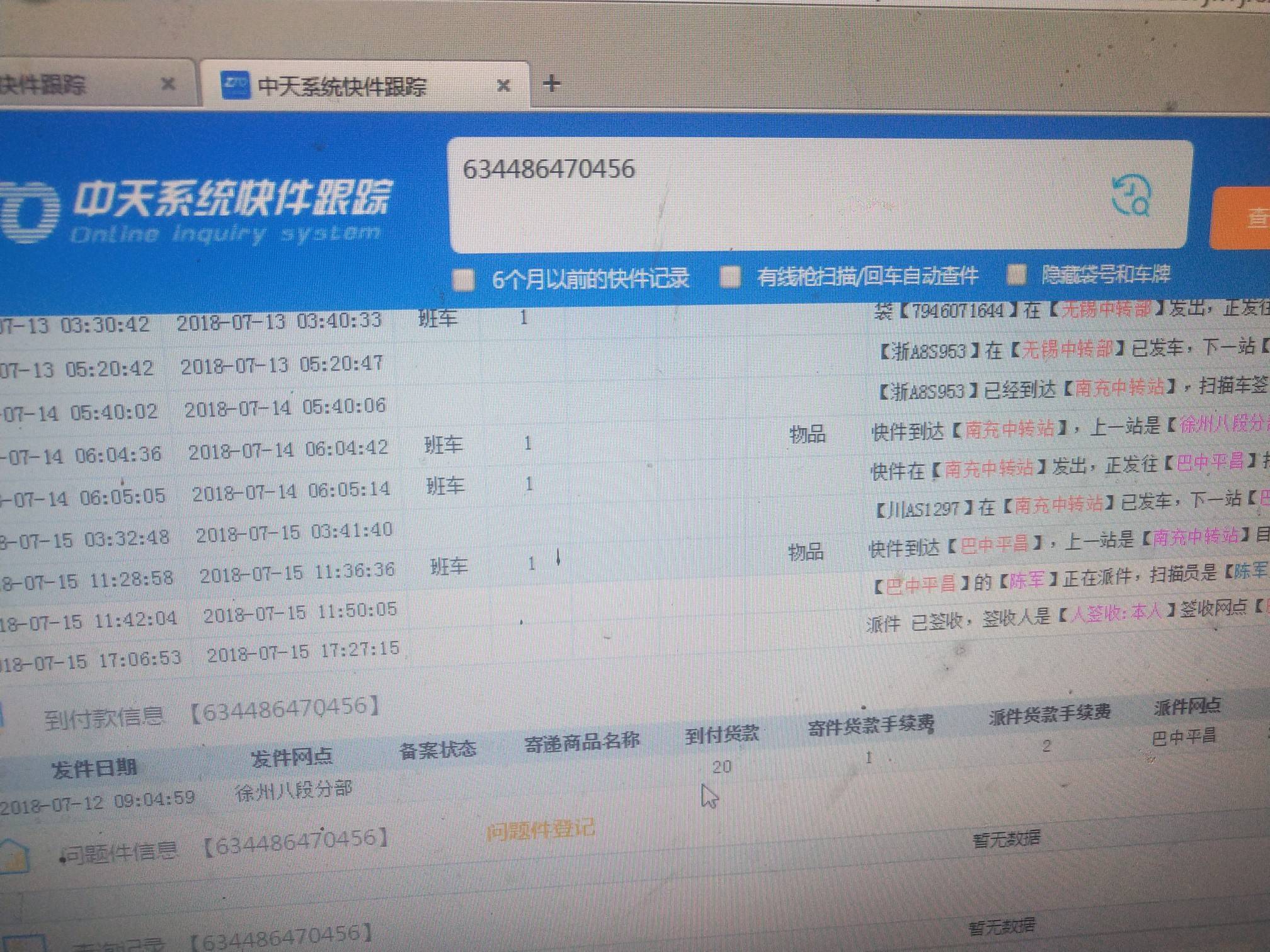Select the timestamp 2018-07-13 05:20:47
Image resolution: width=1270 pixels, height=952 pixels.
282,365
